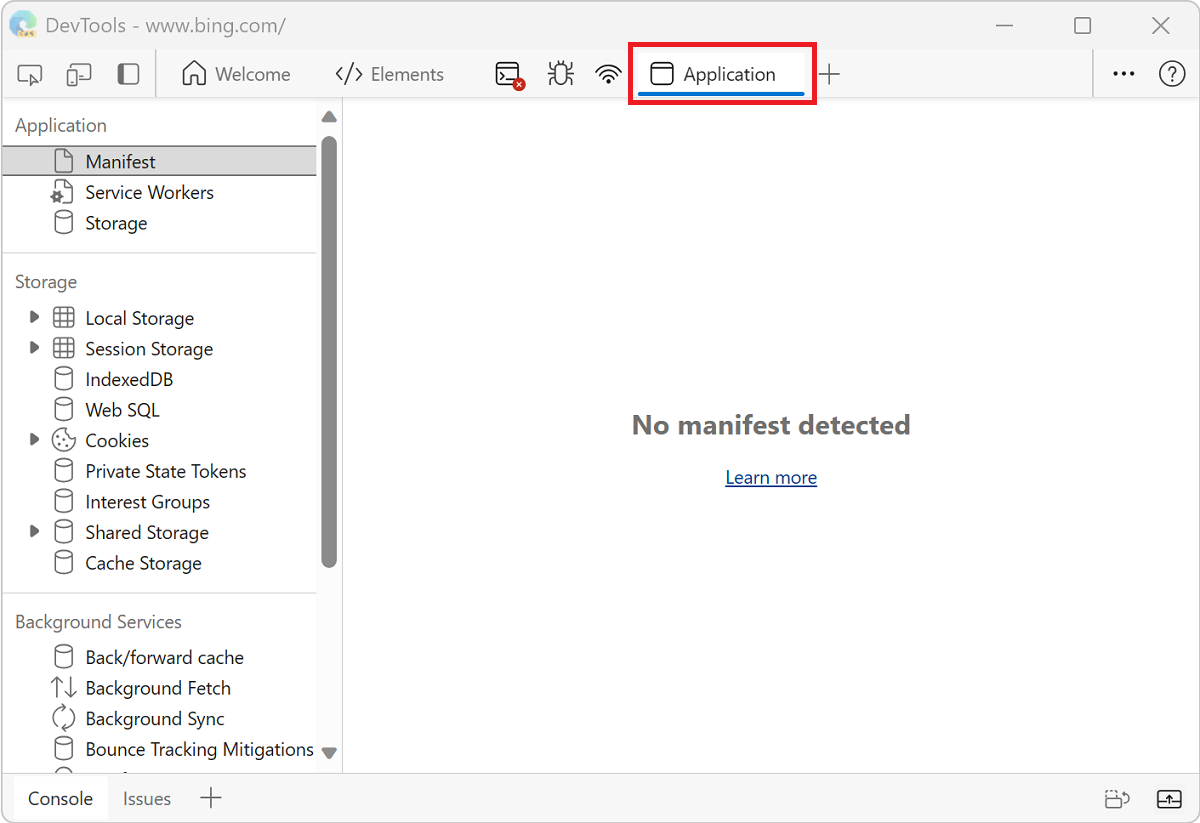Click the Session Storage label

(x=149, y=349)
